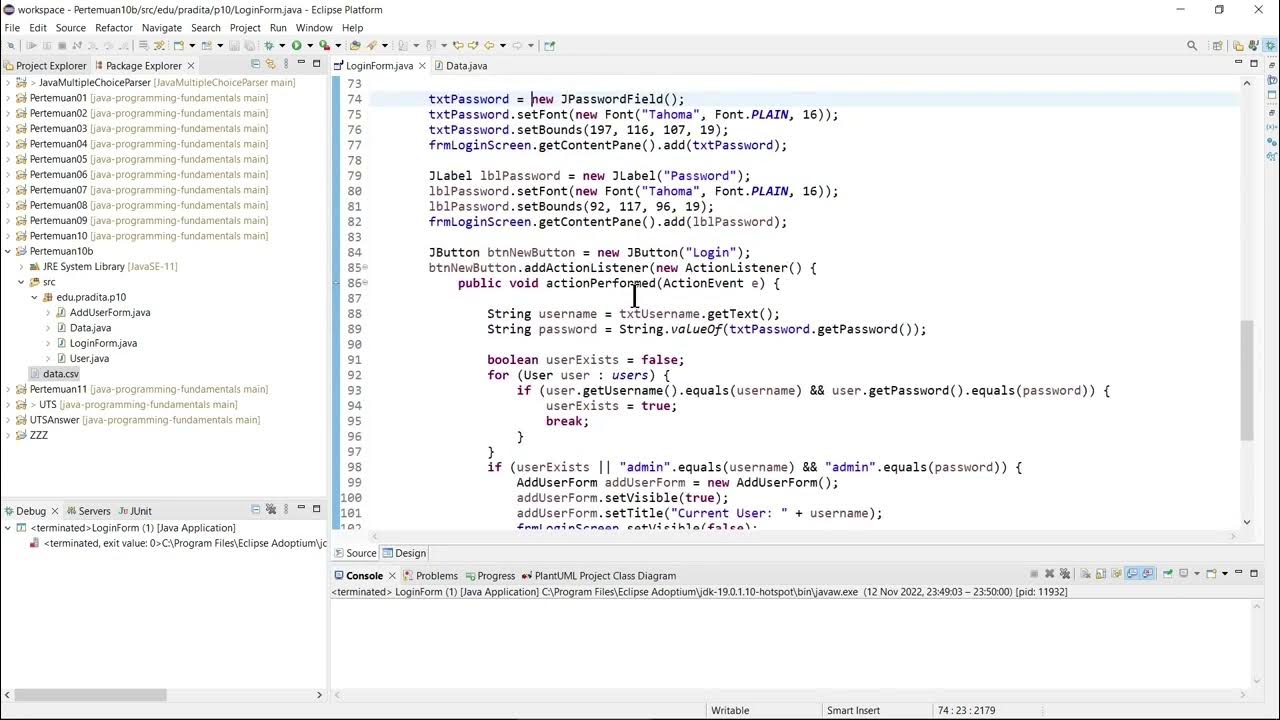Minimize the Console panel

tap(1238, 573)
